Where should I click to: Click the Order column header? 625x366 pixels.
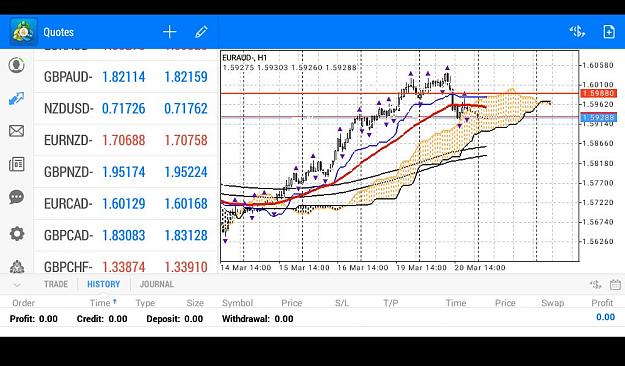[24, 303]
